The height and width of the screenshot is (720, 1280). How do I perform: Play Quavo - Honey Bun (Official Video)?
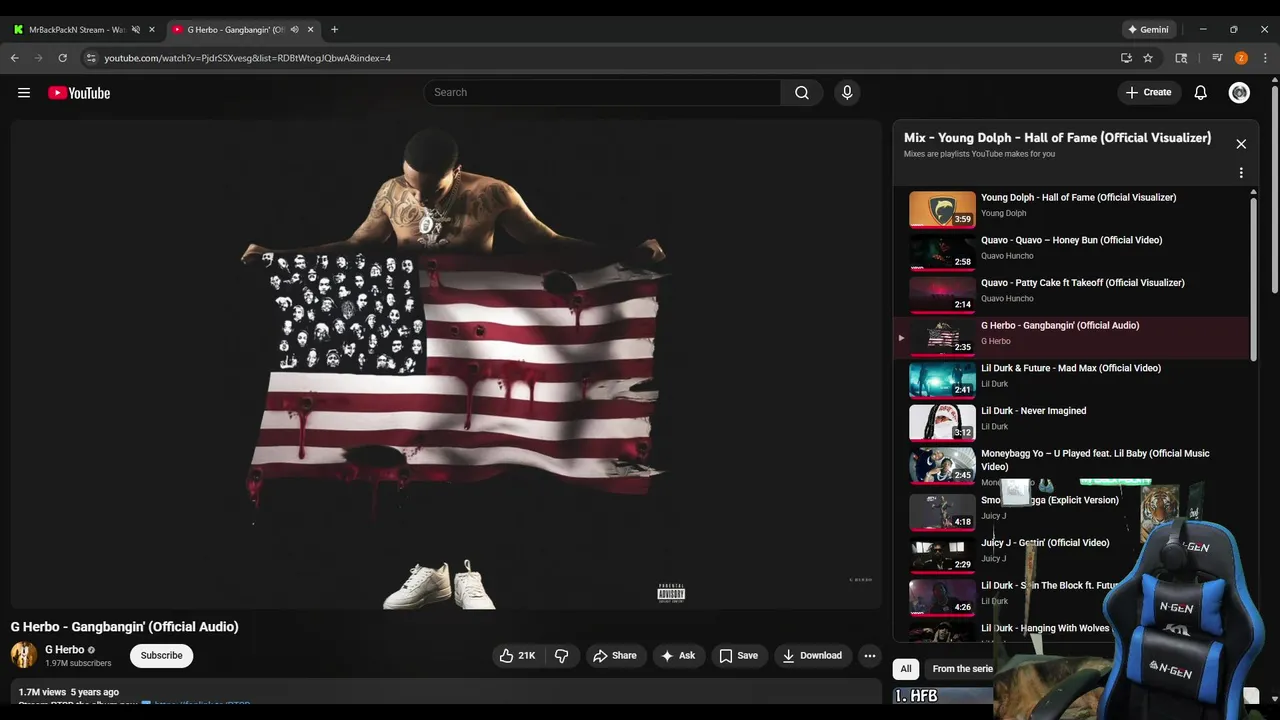pos(1071,241)
